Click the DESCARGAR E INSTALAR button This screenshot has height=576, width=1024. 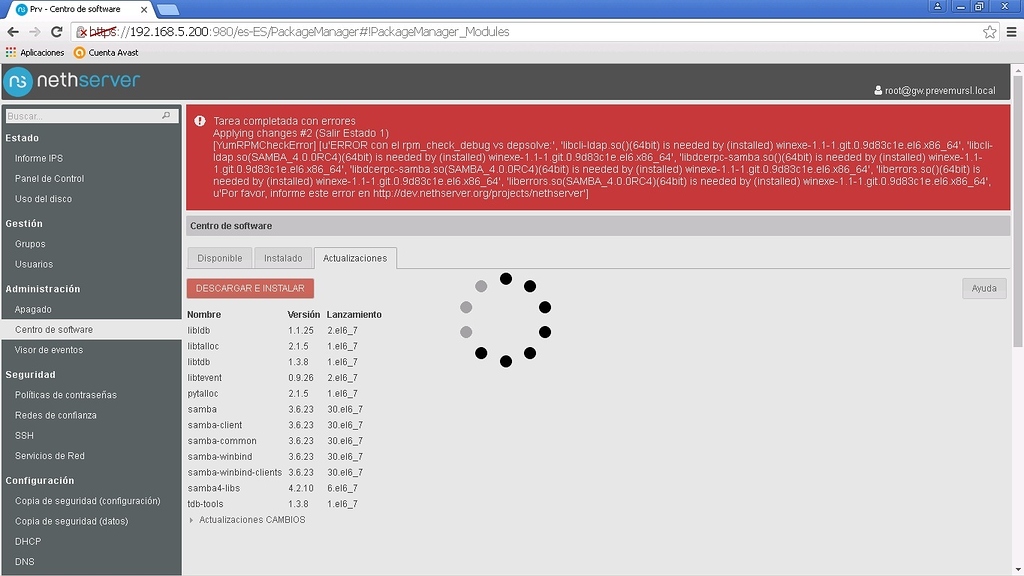point(250,287)
